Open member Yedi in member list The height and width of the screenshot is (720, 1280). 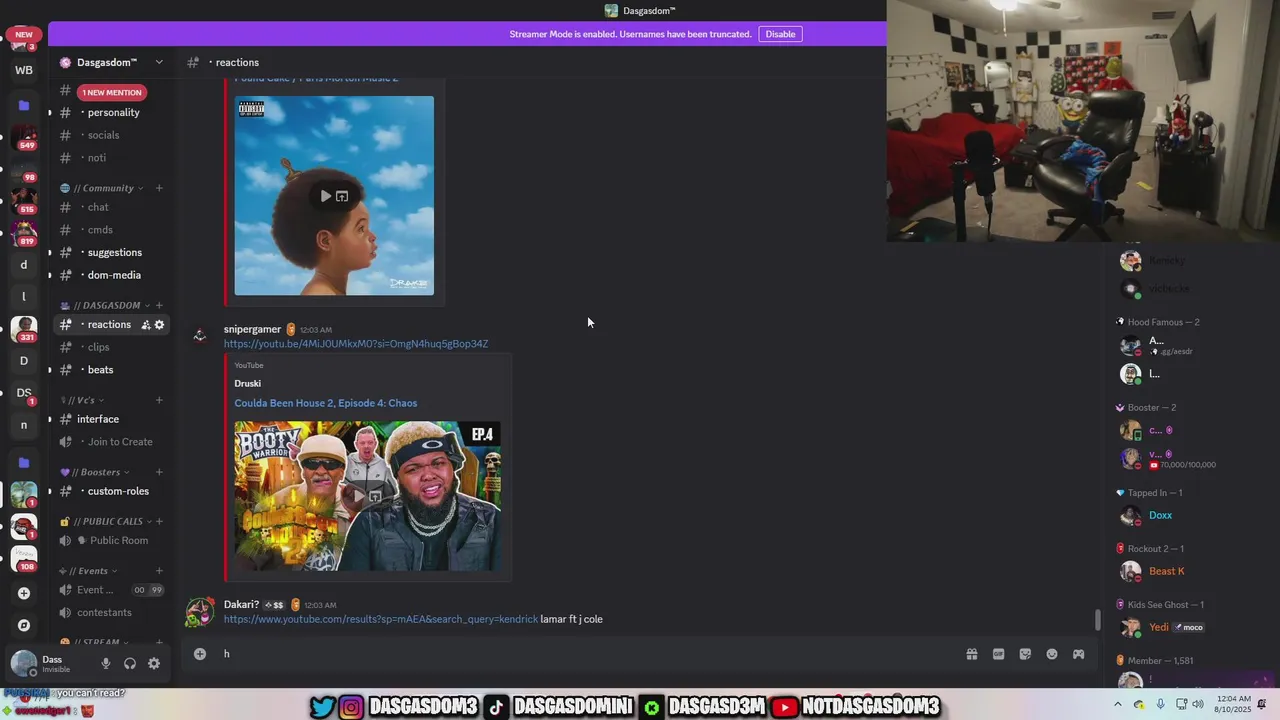(x=1160, y=627)
